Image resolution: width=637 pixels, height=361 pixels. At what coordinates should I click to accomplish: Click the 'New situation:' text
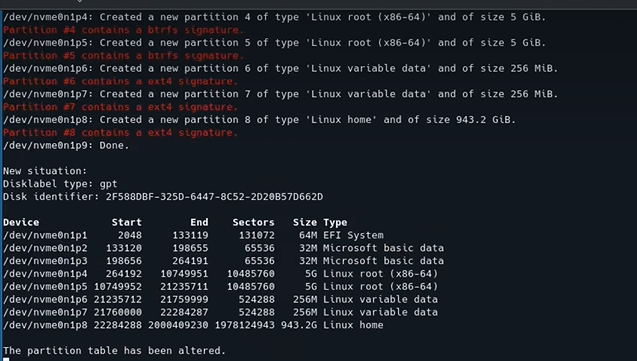[45, 171]
